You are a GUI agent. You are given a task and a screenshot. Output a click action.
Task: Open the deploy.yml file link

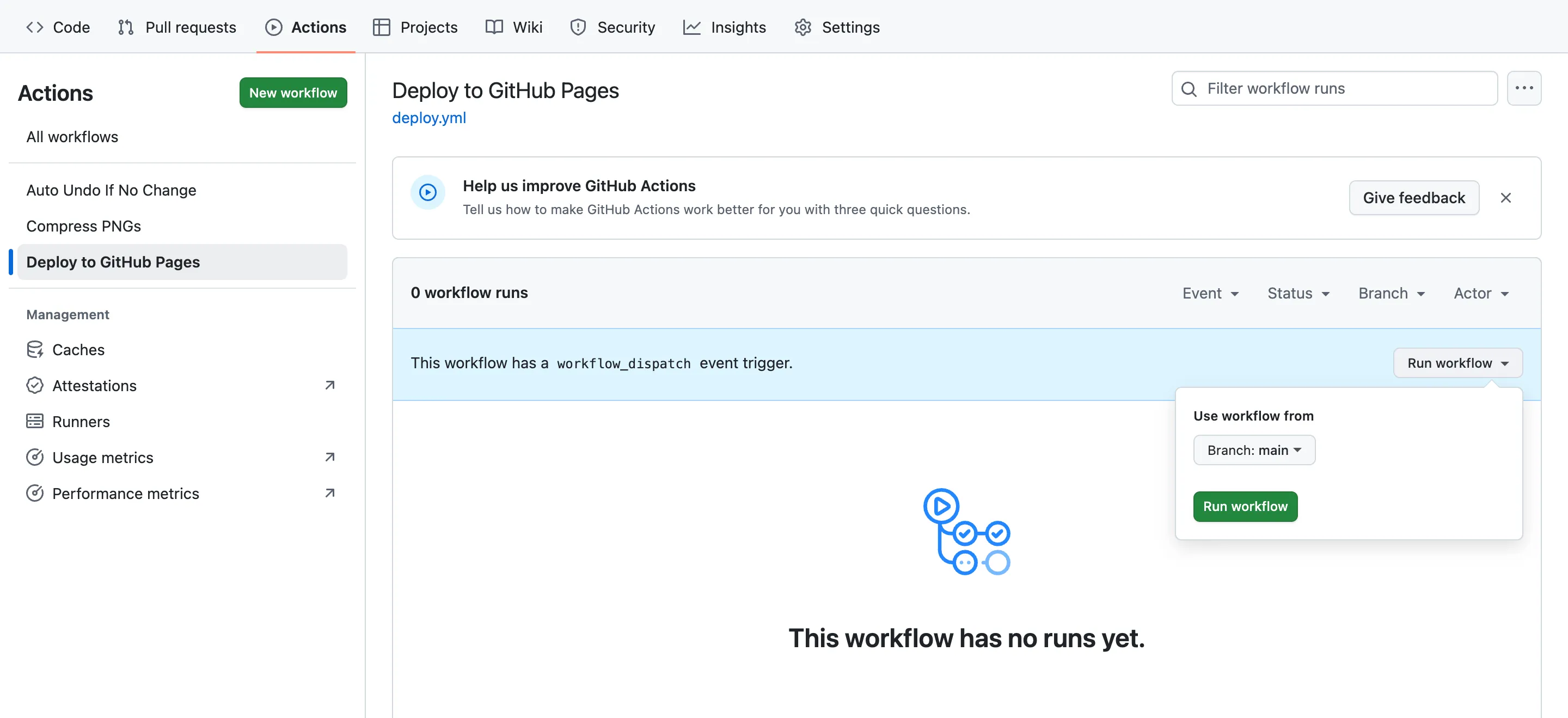point(428,118)
